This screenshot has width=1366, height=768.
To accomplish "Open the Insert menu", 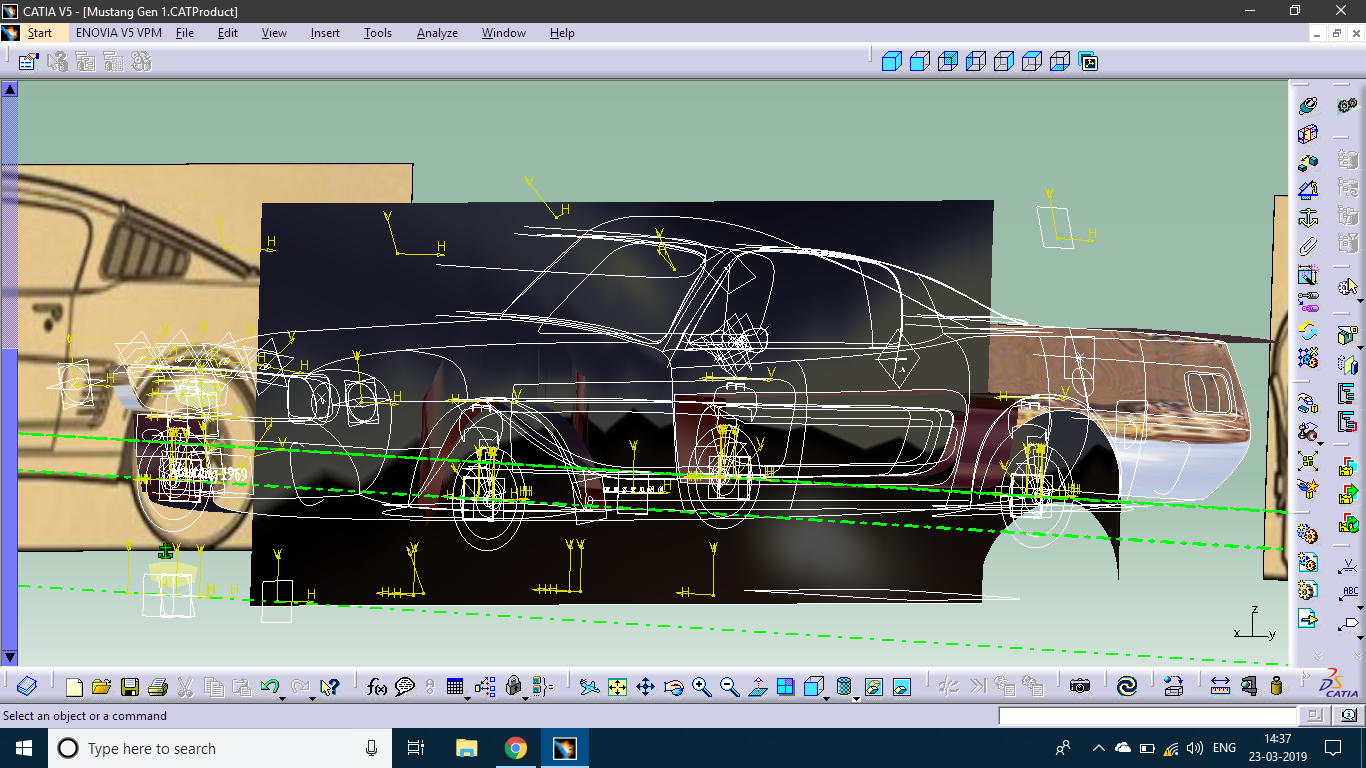I will (x=325, y=33).
